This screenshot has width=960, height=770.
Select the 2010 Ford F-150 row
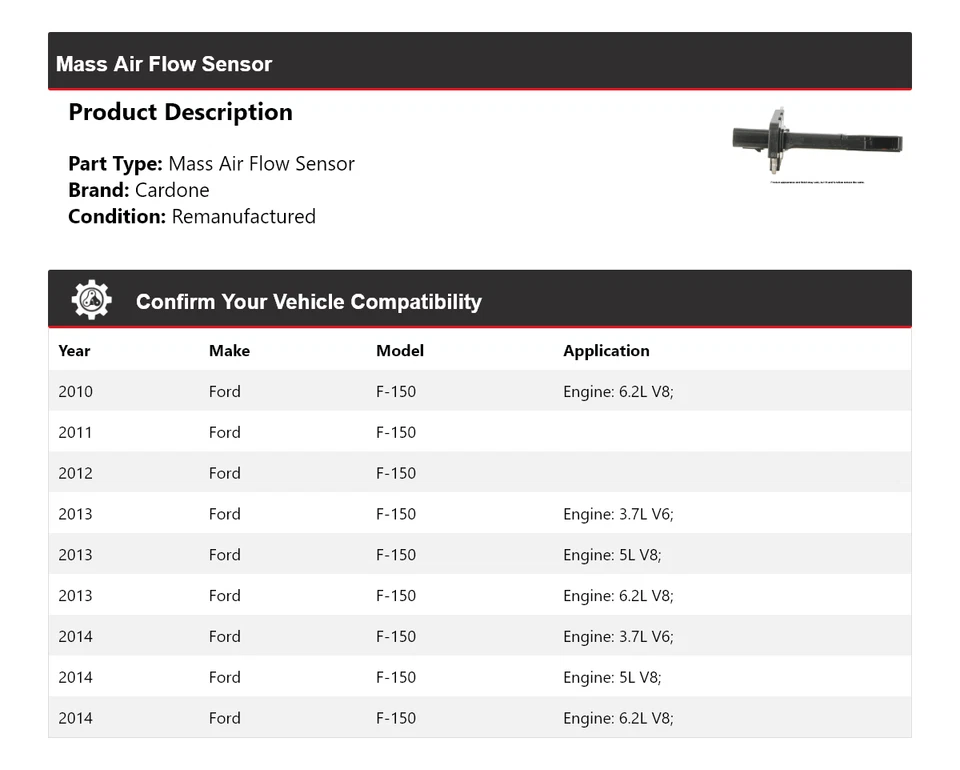pyautogui.click(x=479, y=391)
